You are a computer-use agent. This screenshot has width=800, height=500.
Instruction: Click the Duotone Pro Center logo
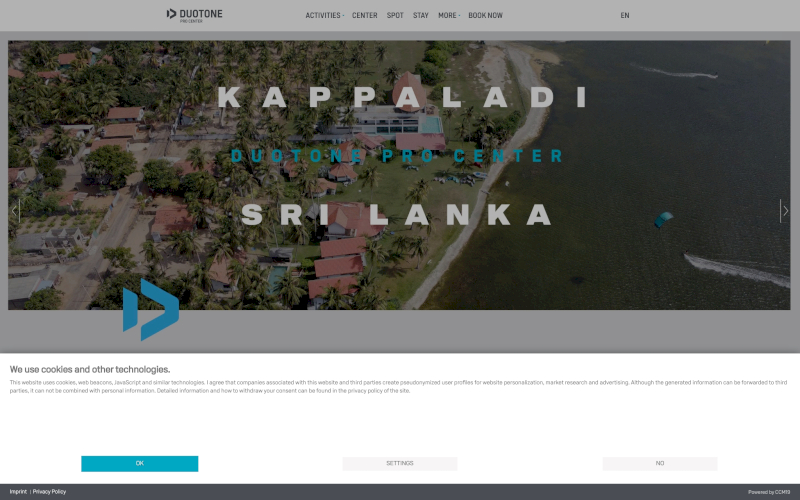(x=194, y=15)
